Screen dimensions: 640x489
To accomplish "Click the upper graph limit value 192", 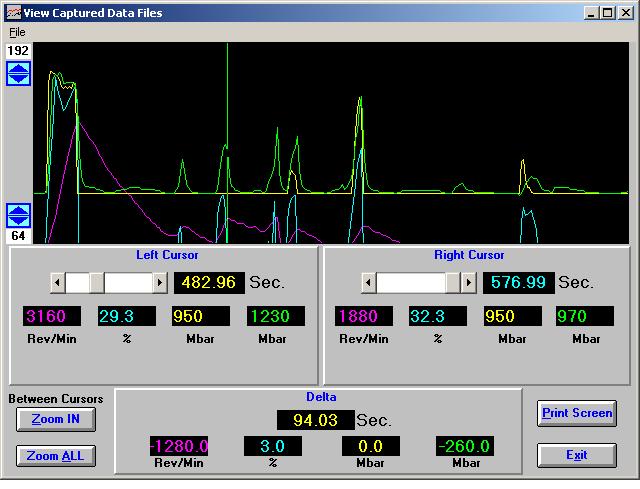I will (18, 51).
